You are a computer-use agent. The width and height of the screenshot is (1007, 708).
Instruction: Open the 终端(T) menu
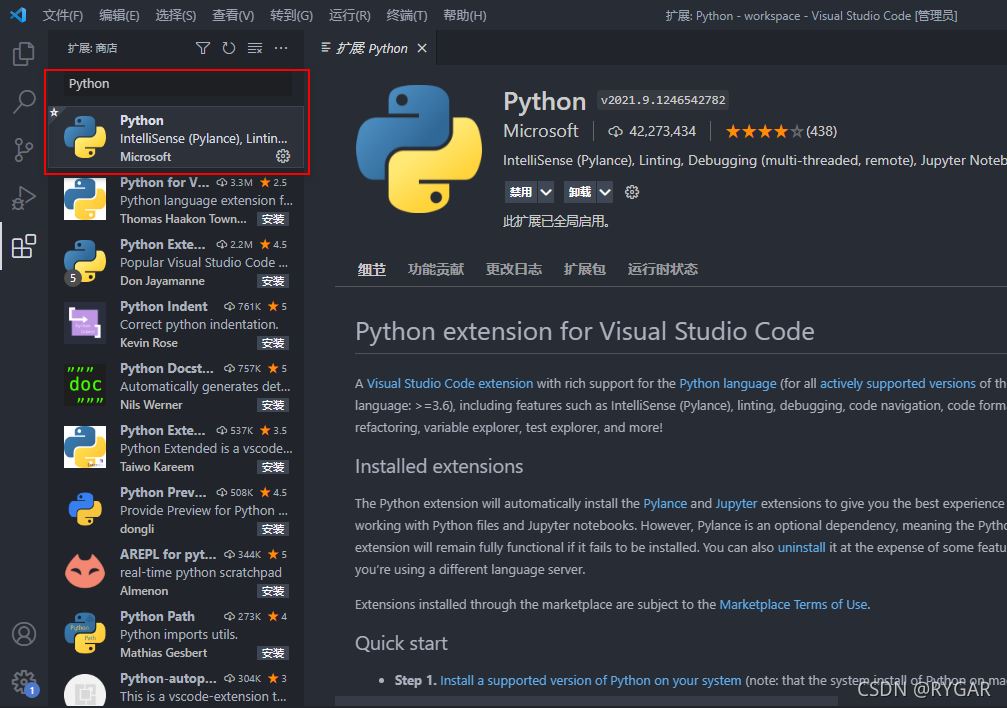(406, 16)
